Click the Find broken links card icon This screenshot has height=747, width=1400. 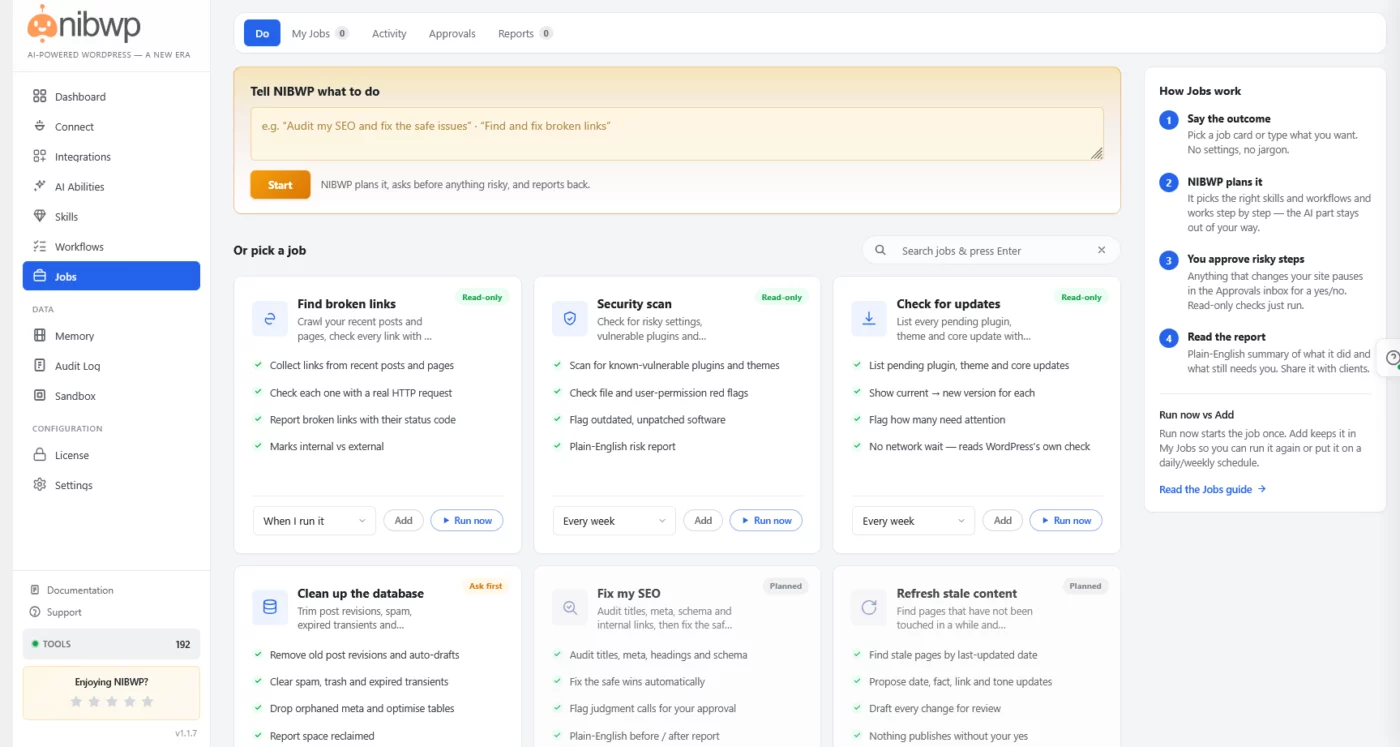coord(270,319)
